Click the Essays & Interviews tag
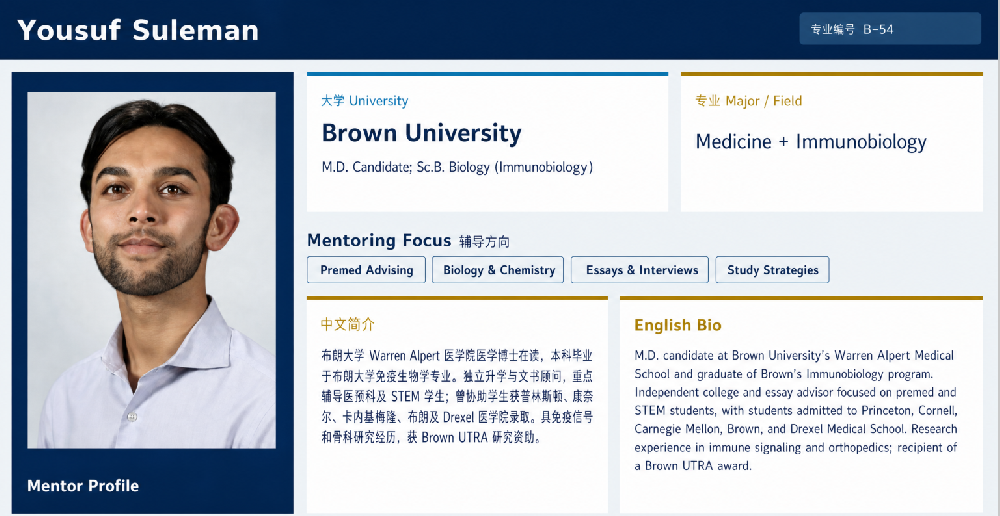This screenshot has width=1000, height=516. coord(640,270)
